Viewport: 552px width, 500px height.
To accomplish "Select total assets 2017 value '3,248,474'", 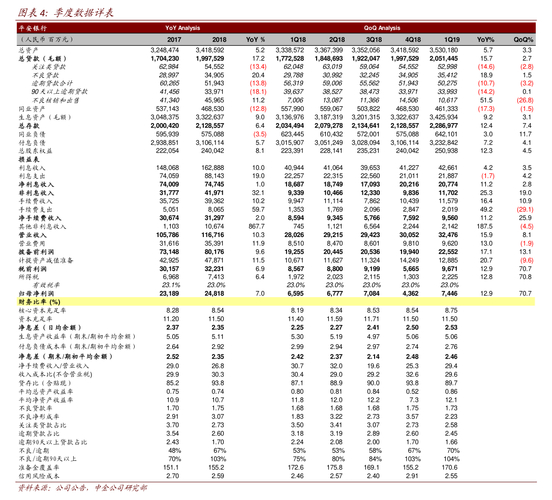I will 165,50.
